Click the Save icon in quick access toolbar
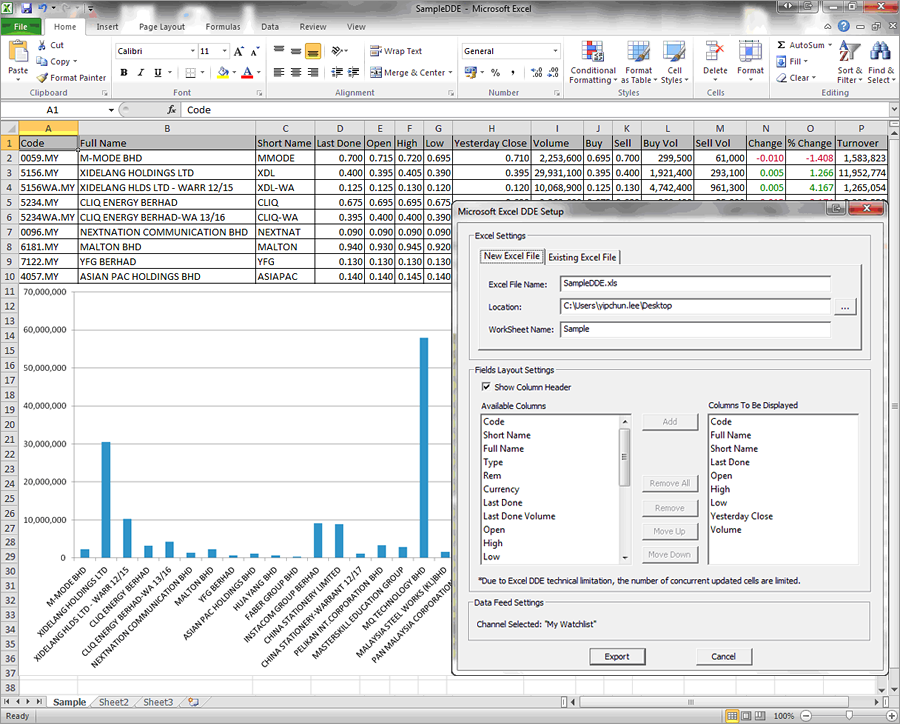The image size is (900, 724). pyautogui.click(x=26, y=9)
